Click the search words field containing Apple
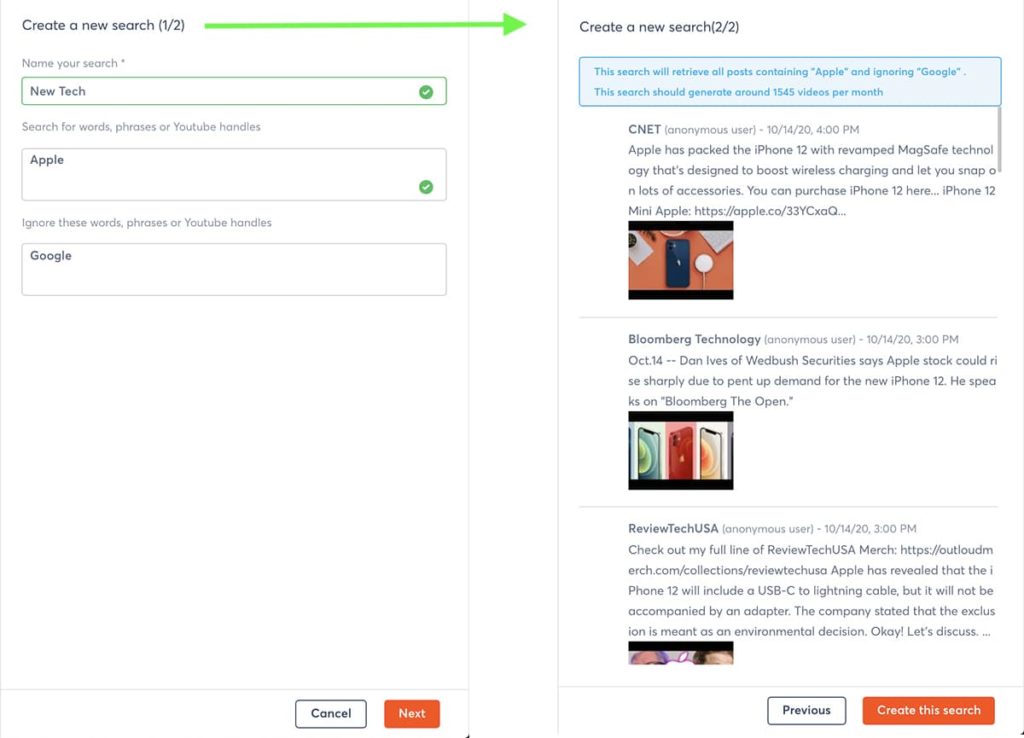This screenshot has width=1024, height=738. click(220, 174)
